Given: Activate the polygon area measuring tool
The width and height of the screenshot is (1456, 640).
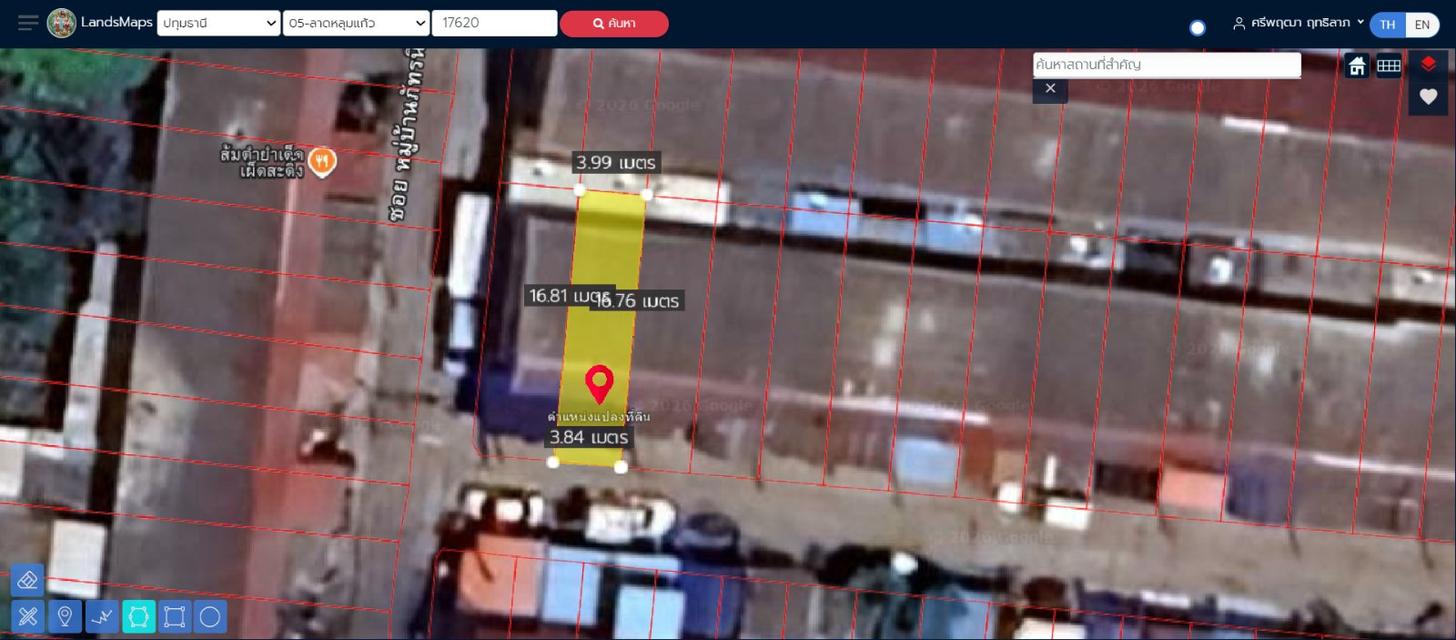Looking at the screenshot, I should (x=138, y=616).
